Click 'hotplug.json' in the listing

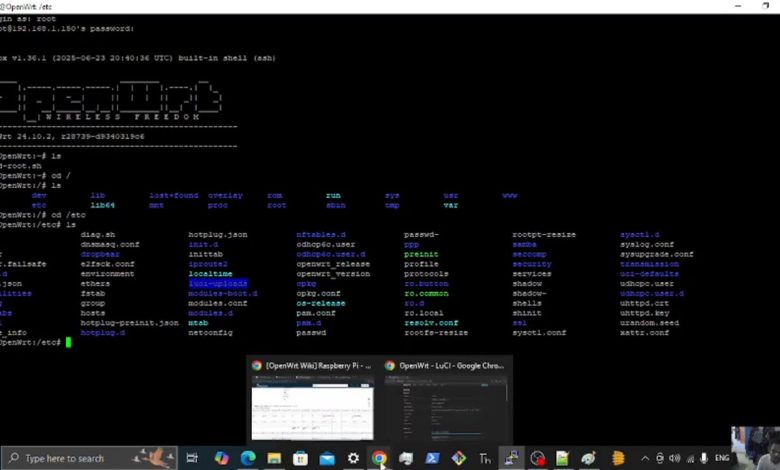point(218,234)
